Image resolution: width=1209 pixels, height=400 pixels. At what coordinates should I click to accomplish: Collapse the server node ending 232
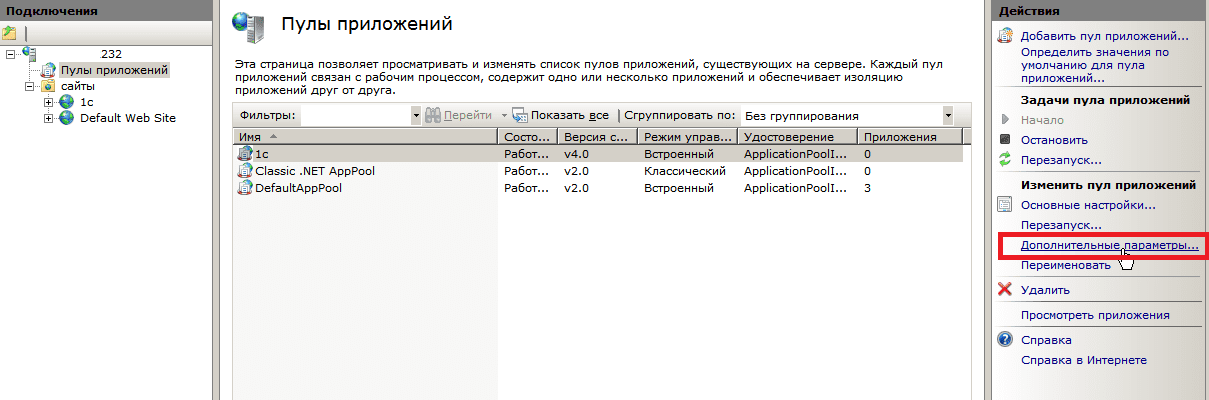[11, 54]
